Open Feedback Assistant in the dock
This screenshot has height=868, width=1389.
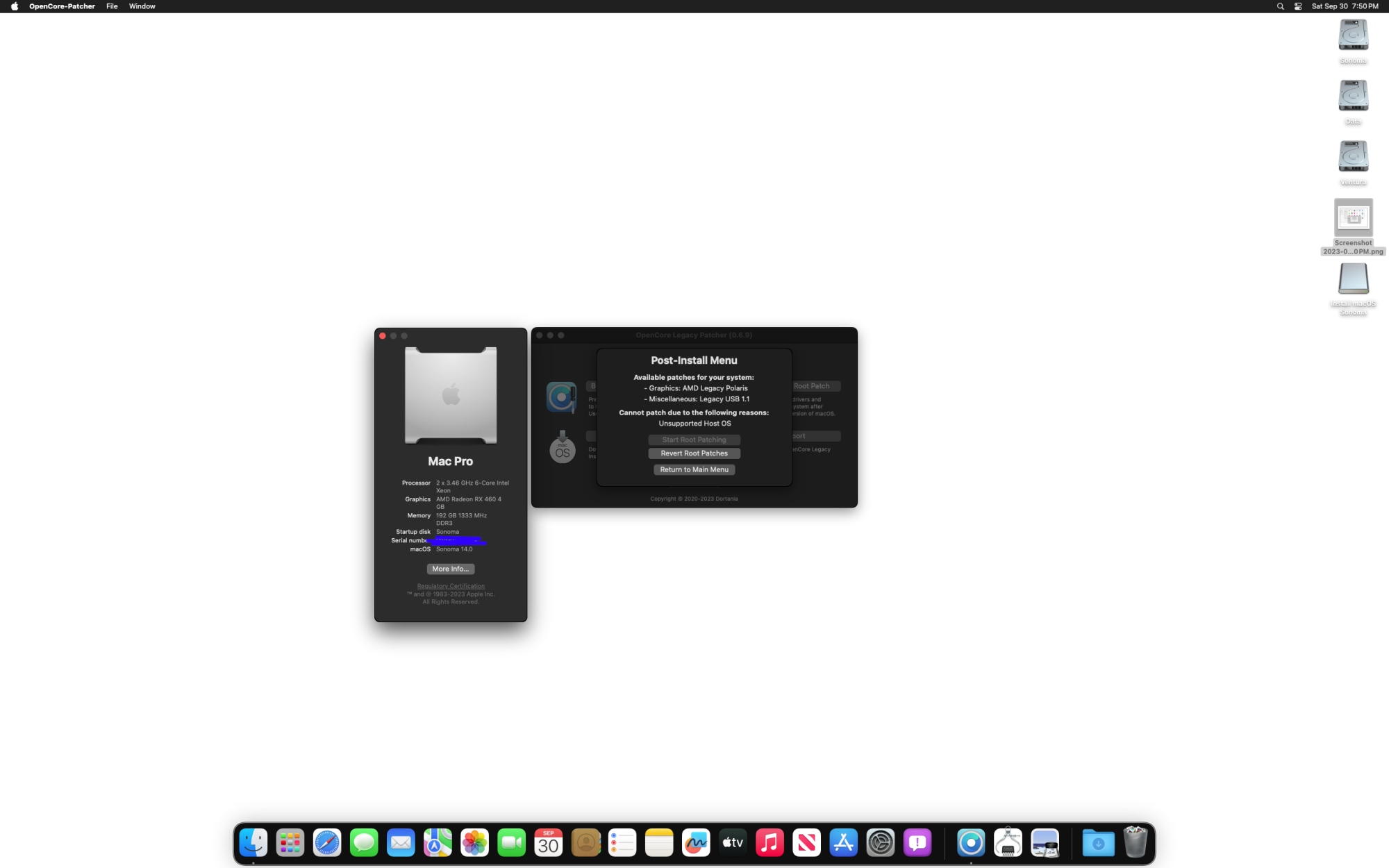(x=917, y=843)
